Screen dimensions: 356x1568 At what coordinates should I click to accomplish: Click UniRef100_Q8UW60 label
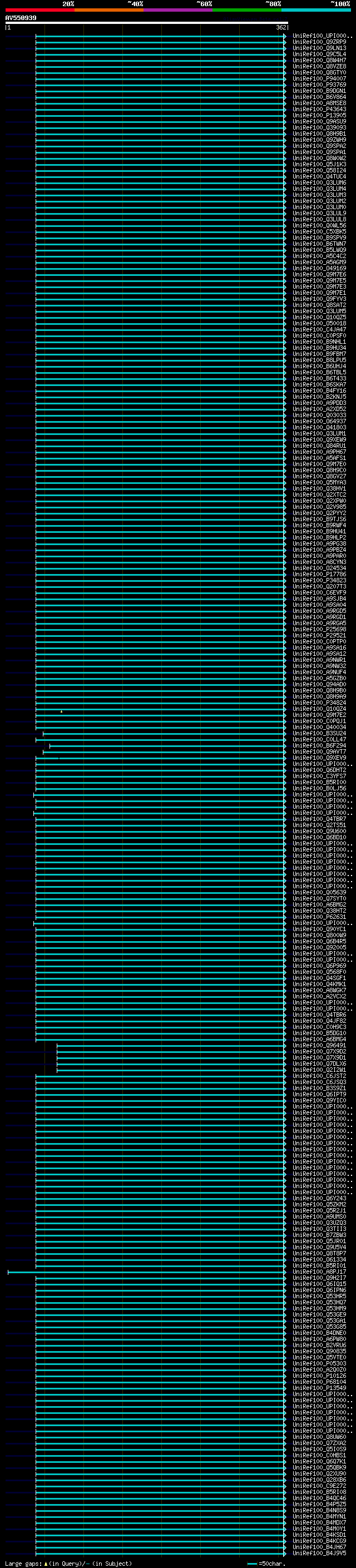(x=319, y=1437)
